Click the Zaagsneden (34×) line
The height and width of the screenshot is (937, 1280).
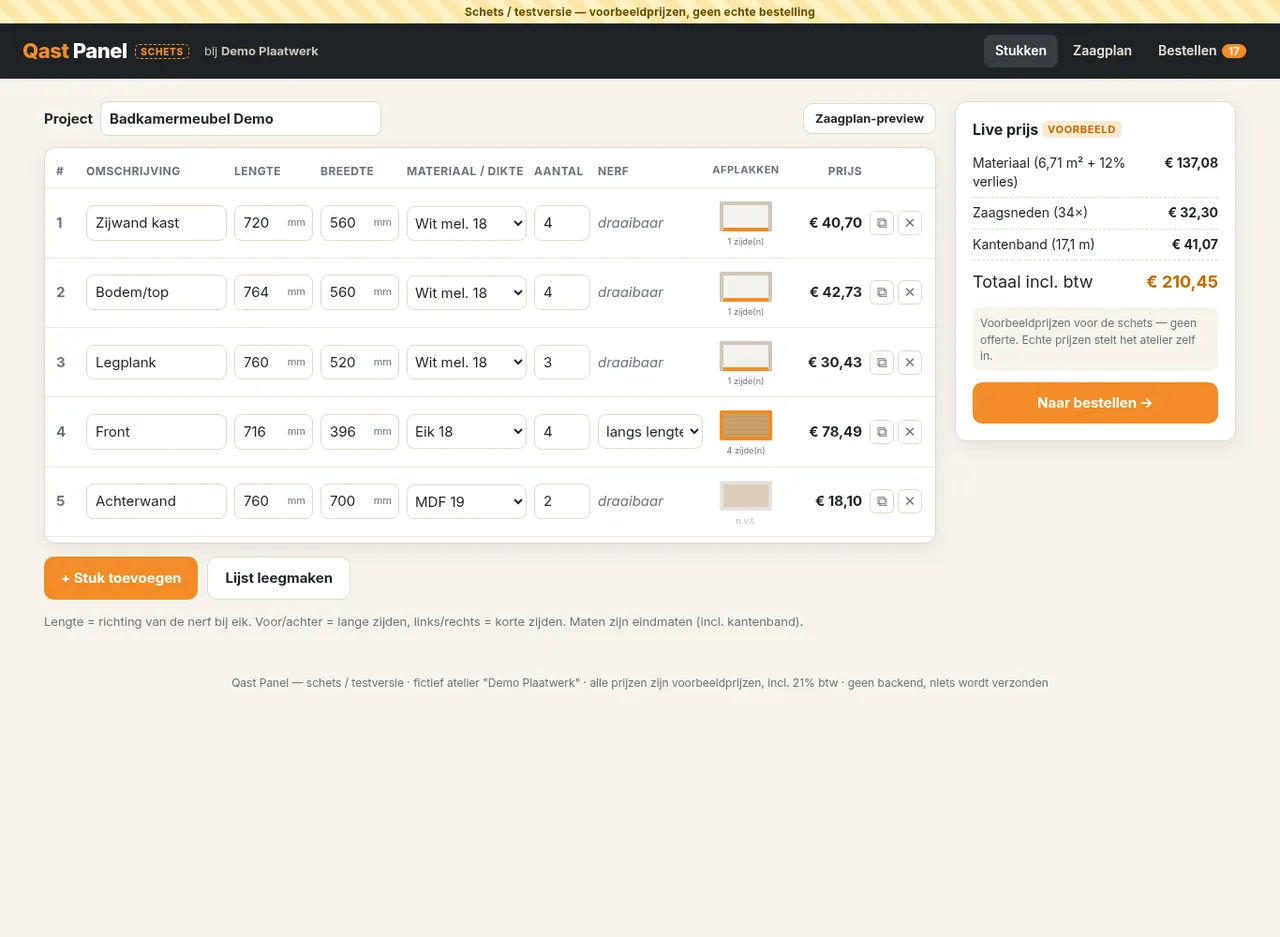point(1095,212)
